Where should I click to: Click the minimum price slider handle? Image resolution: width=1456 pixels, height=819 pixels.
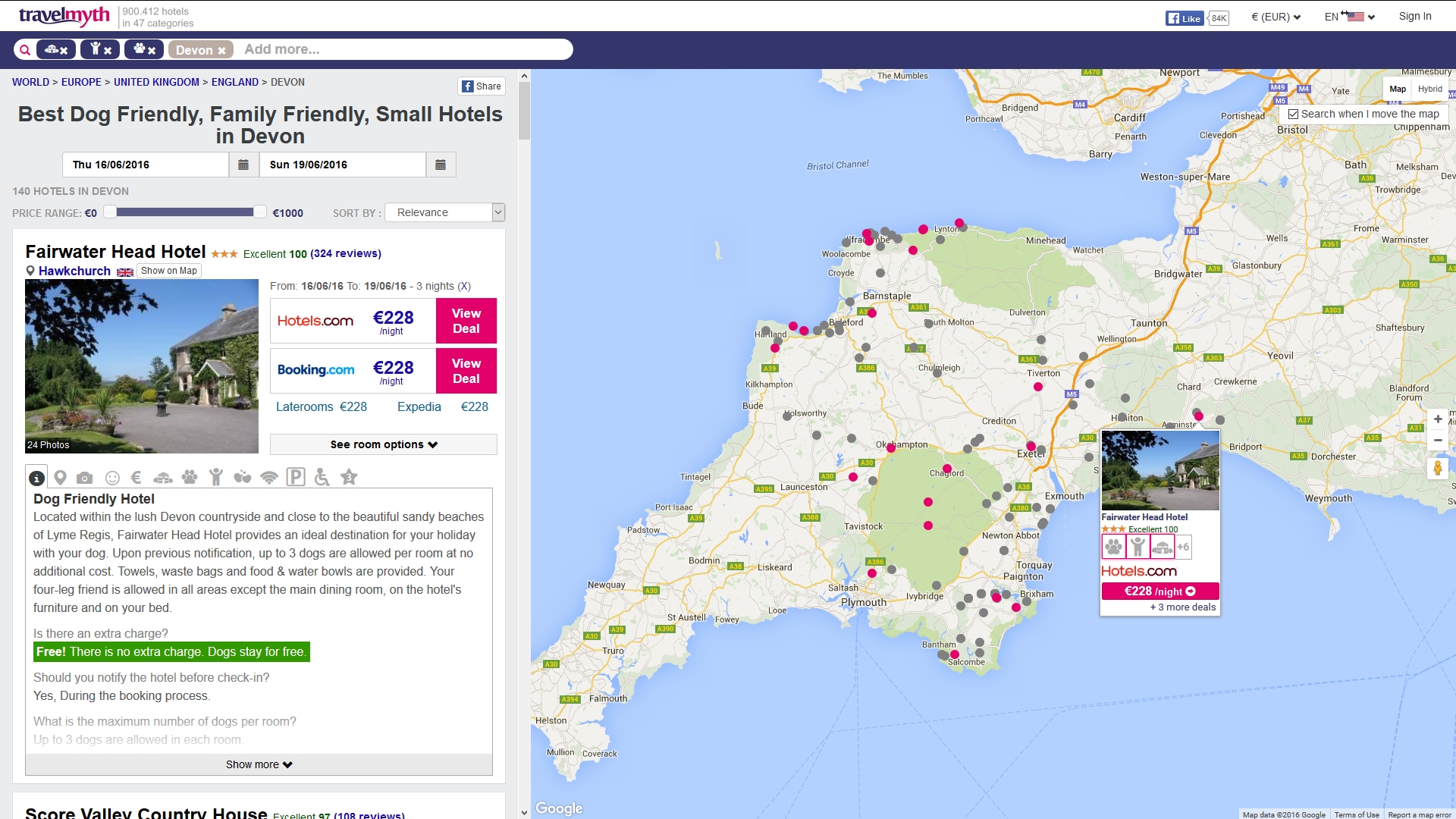(110, 212)
